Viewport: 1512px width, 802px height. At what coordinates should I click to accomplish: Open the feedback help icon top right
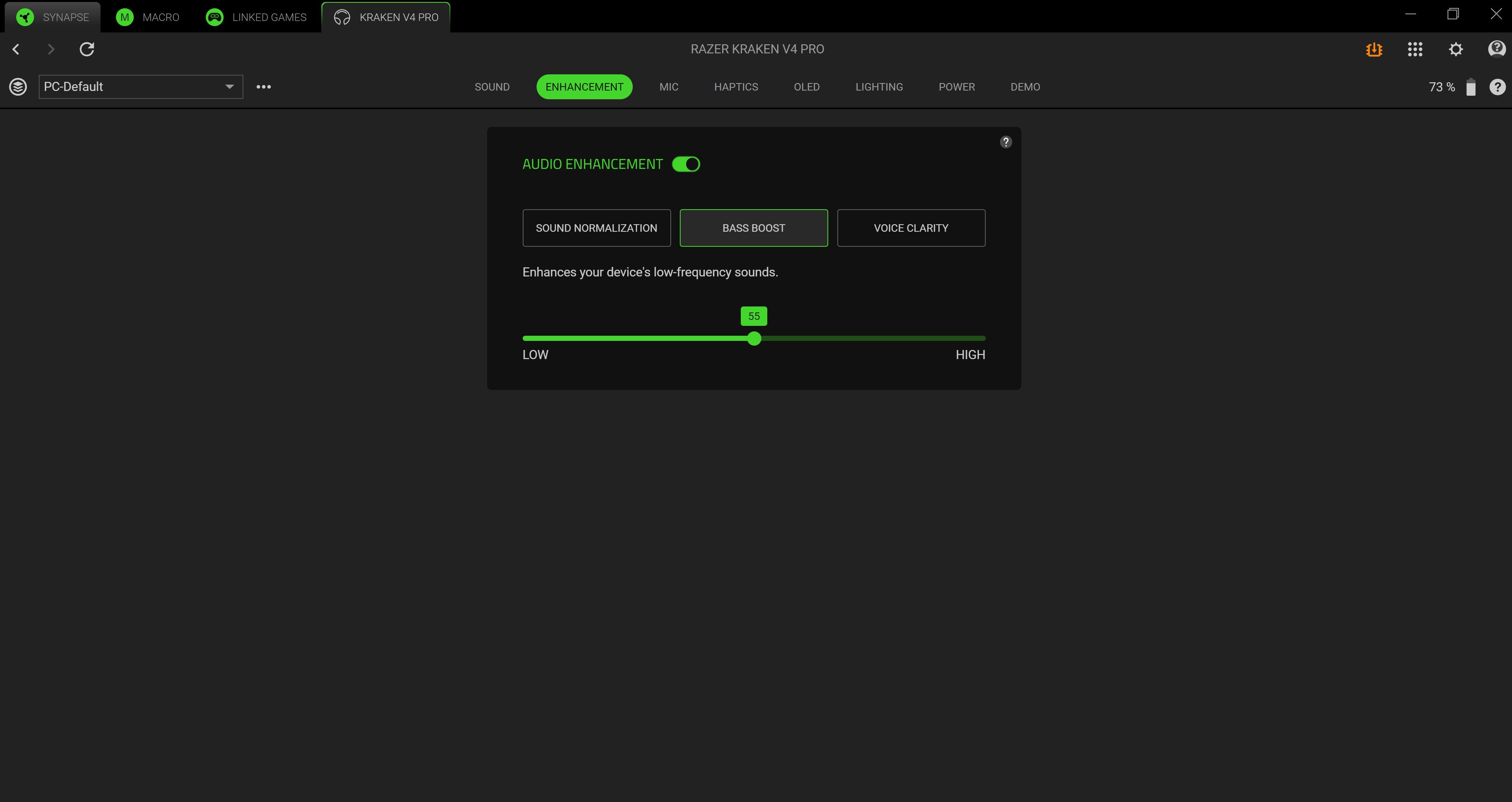click(1496, 49)
